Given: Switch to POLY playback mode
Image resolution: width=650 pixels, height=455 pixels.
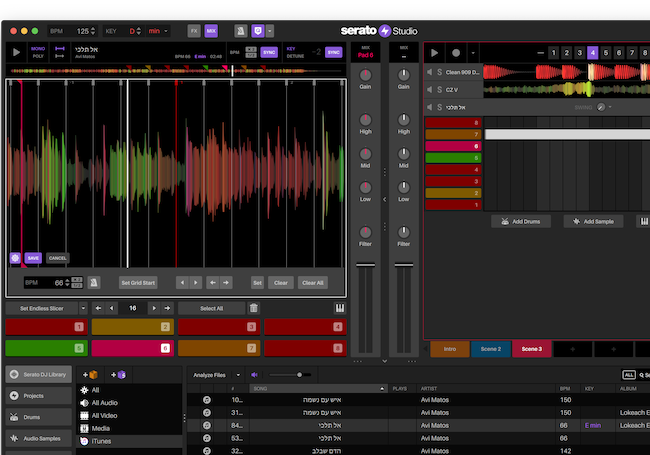Looking at the screenshot, I should (38, 56).
